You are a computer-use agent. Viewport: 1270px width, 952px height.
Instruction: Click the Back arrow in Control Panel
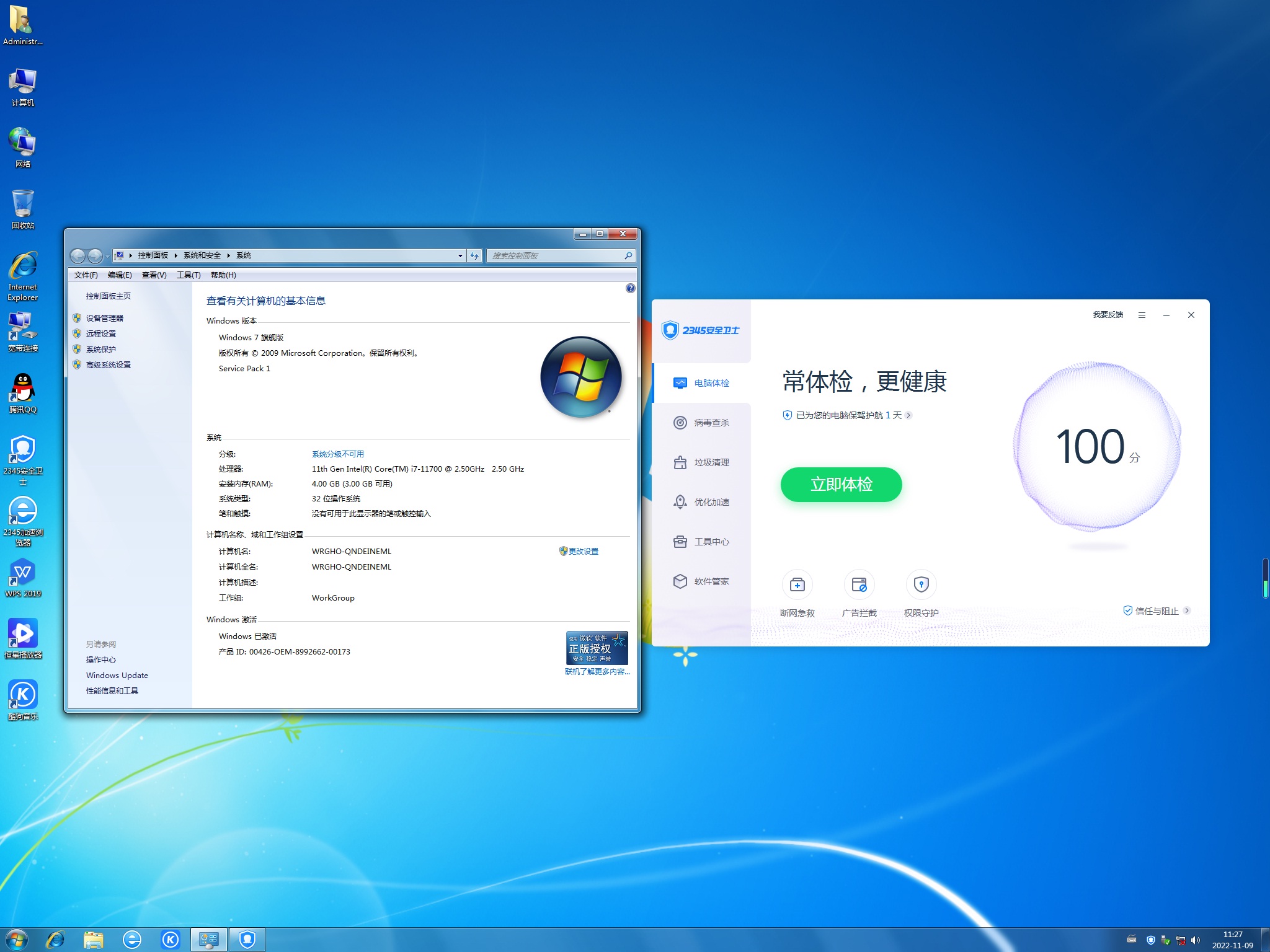tap(78, 255)
